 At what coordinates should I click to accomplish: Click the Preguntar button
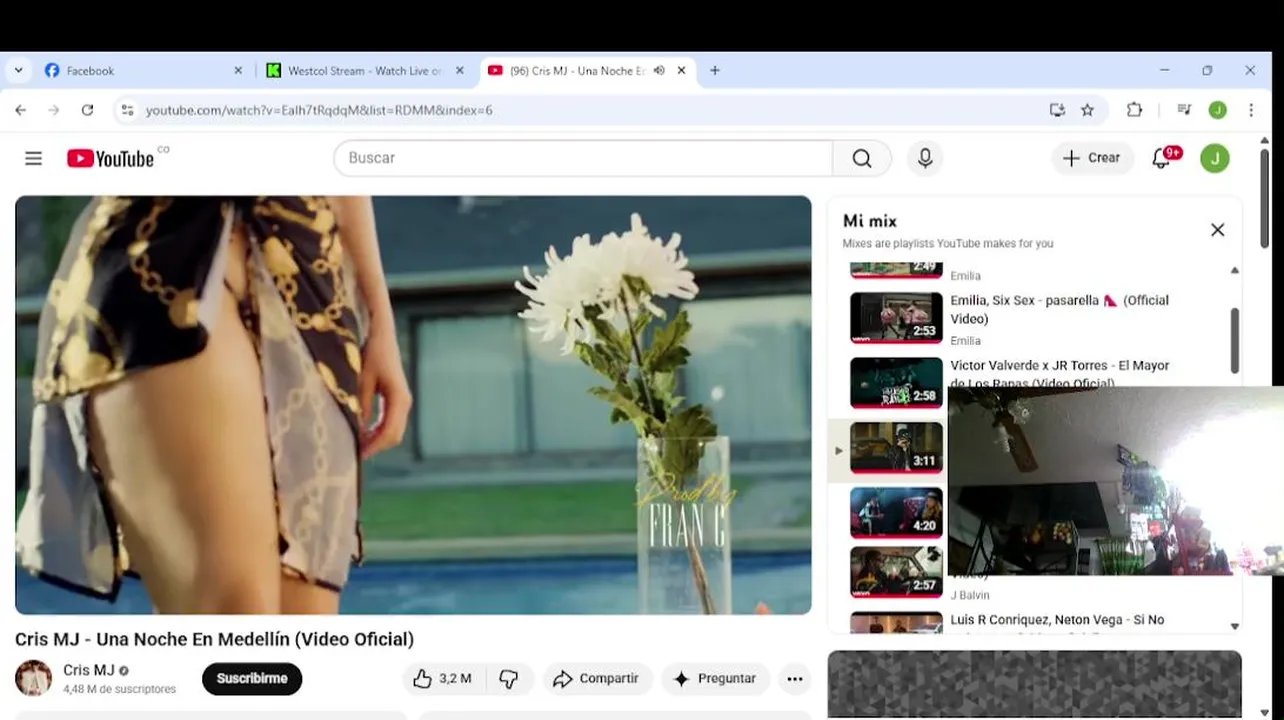715,679
